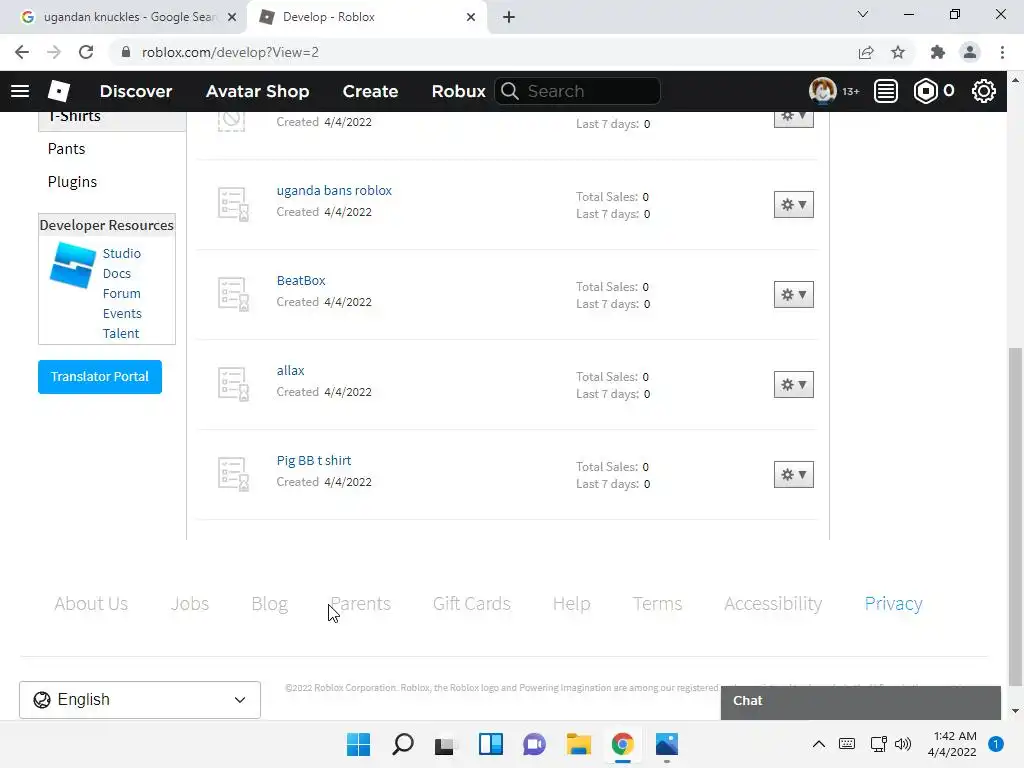The image size is (1024, 768).
Task: Open Widgets from taskbar
Action: click(490, 744)
